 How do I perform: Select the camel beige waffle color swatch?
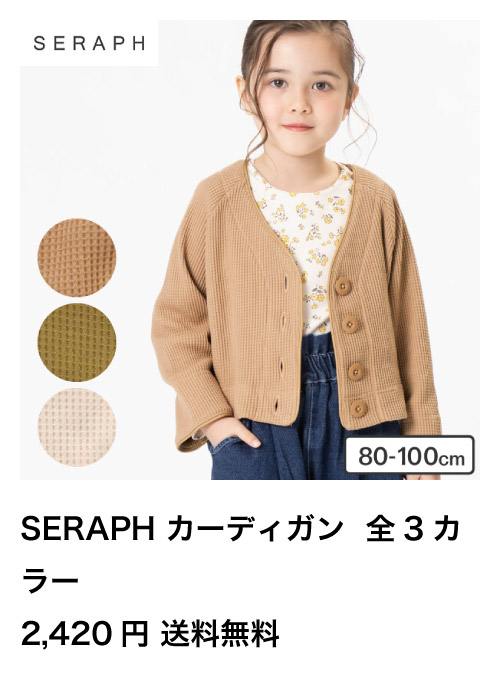pos(77,258)
